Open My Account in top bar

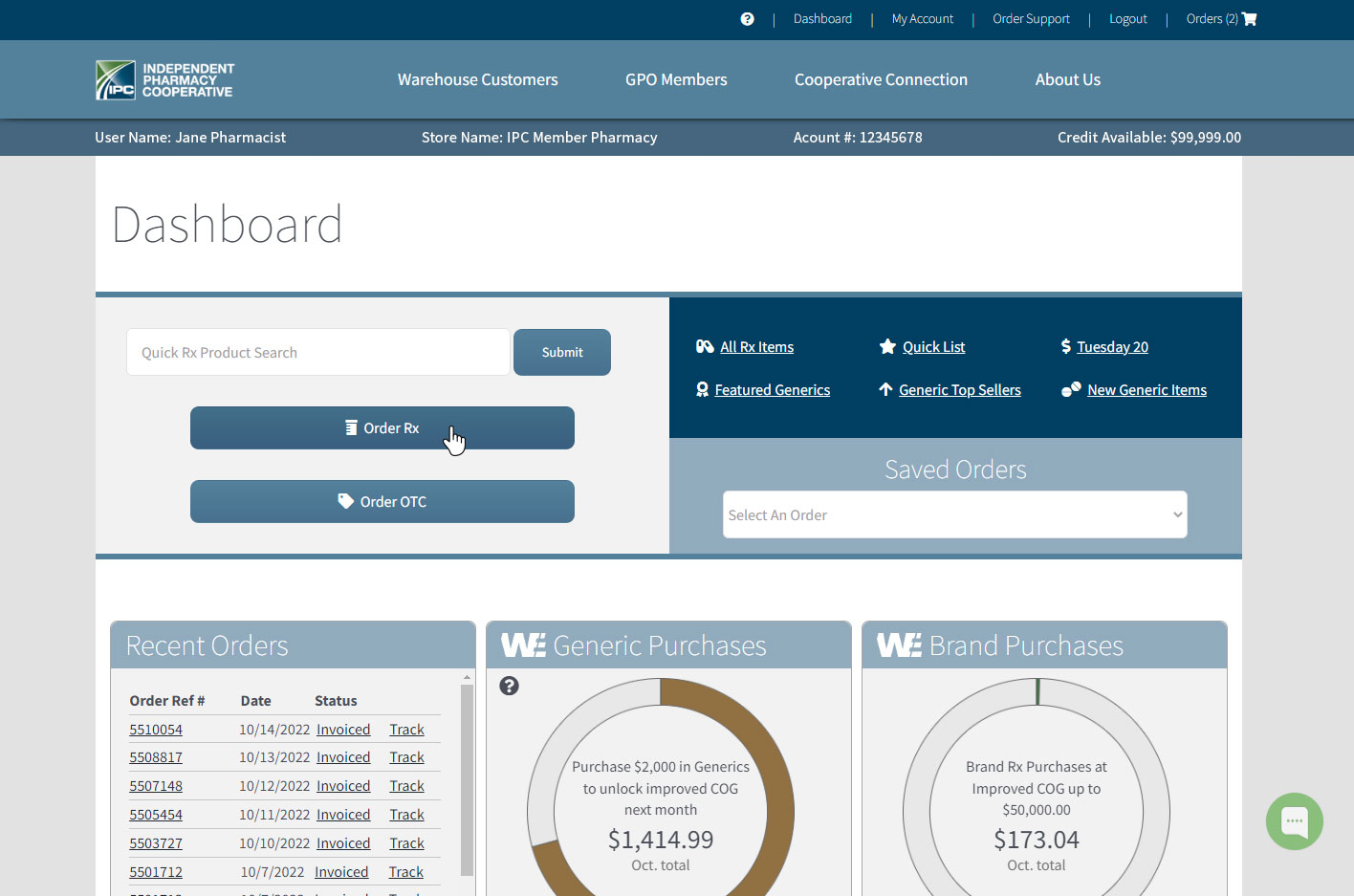[x=923, y=19]
